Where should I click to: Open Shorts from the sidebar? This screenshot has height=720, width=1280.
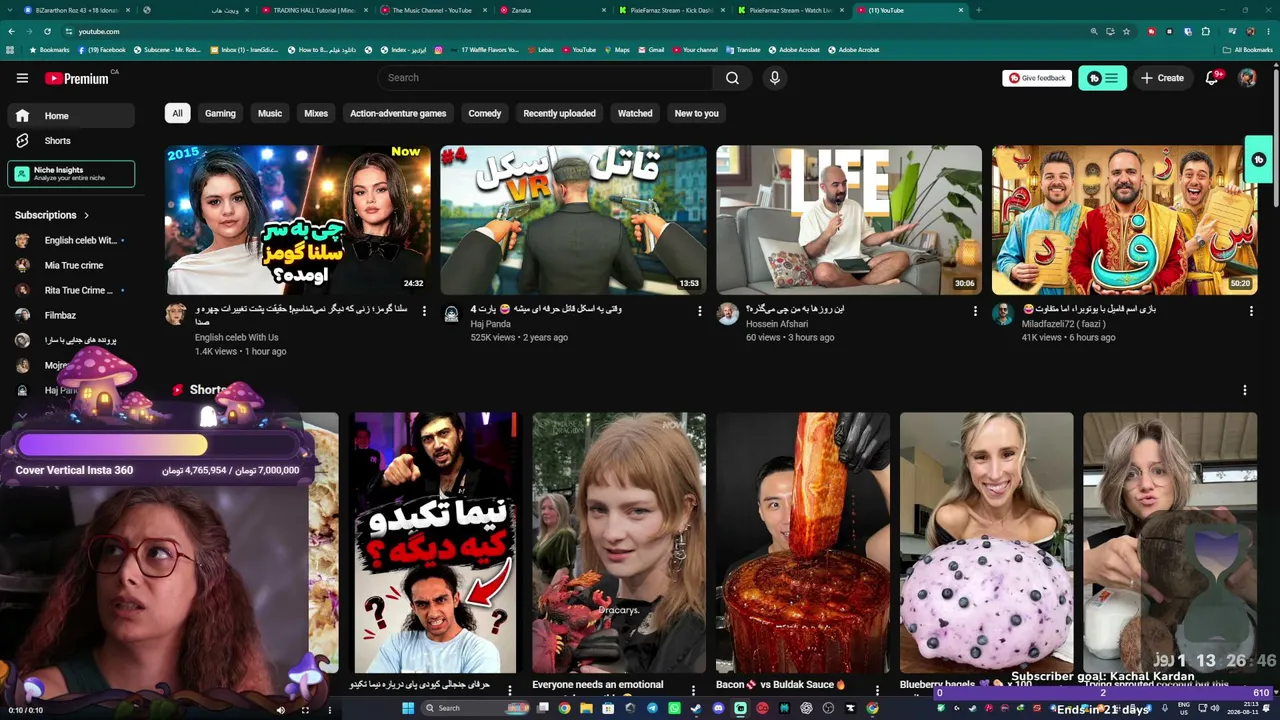coord(70,141)
